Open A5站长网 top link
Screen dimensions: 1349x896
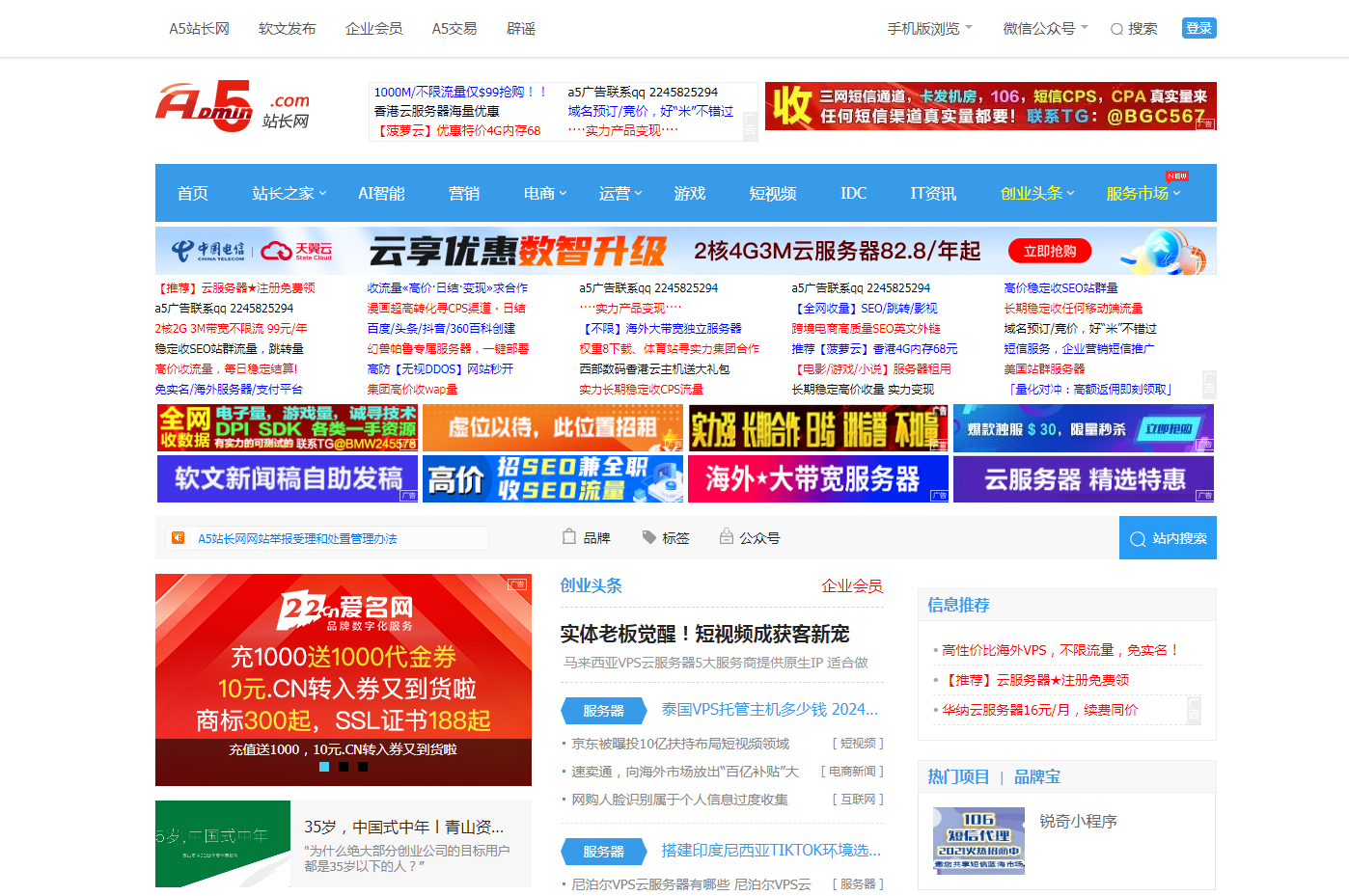click(x=200, y=29)
